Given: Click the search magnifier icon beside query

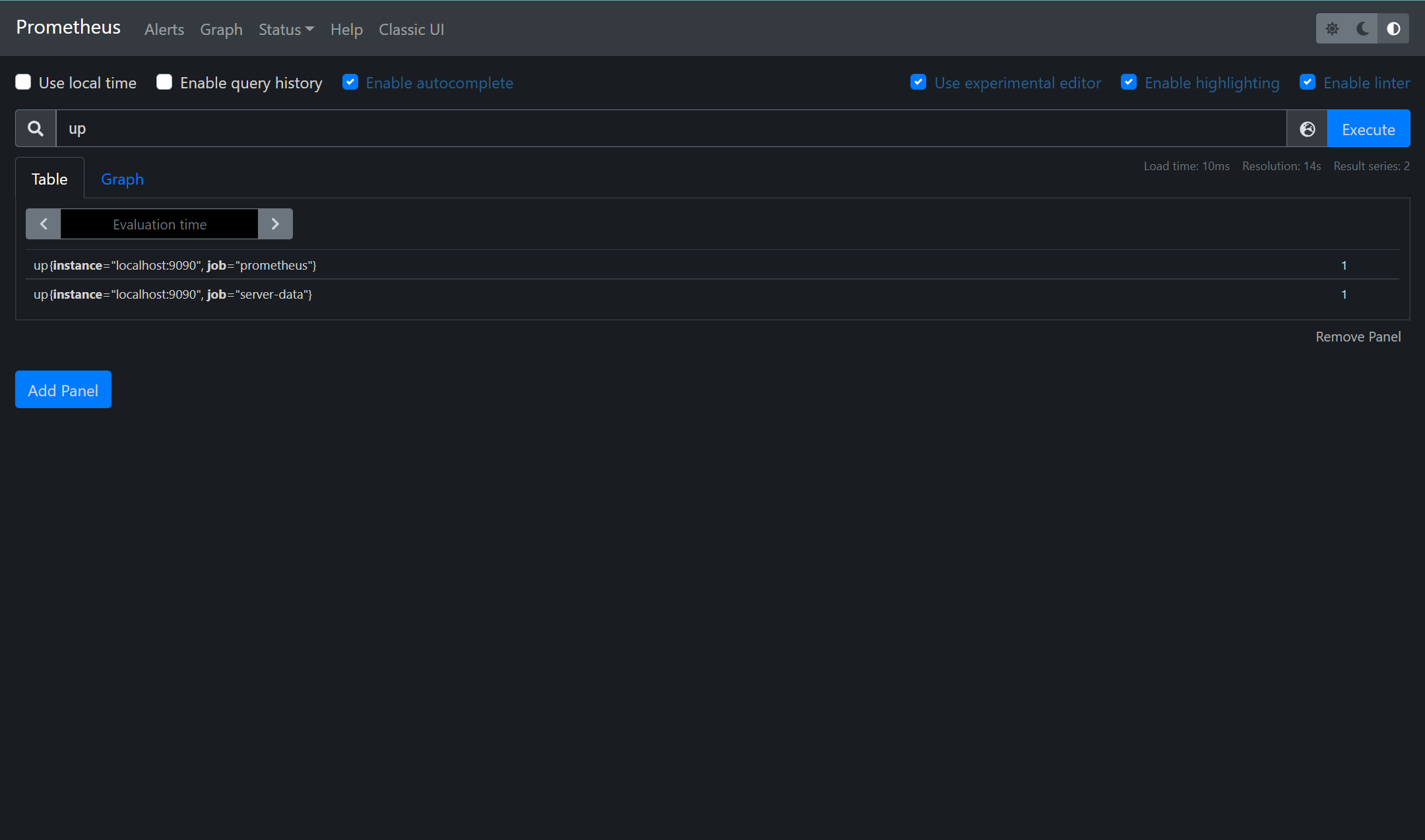Looking at the screenshot, I should (x=36, y=129).
